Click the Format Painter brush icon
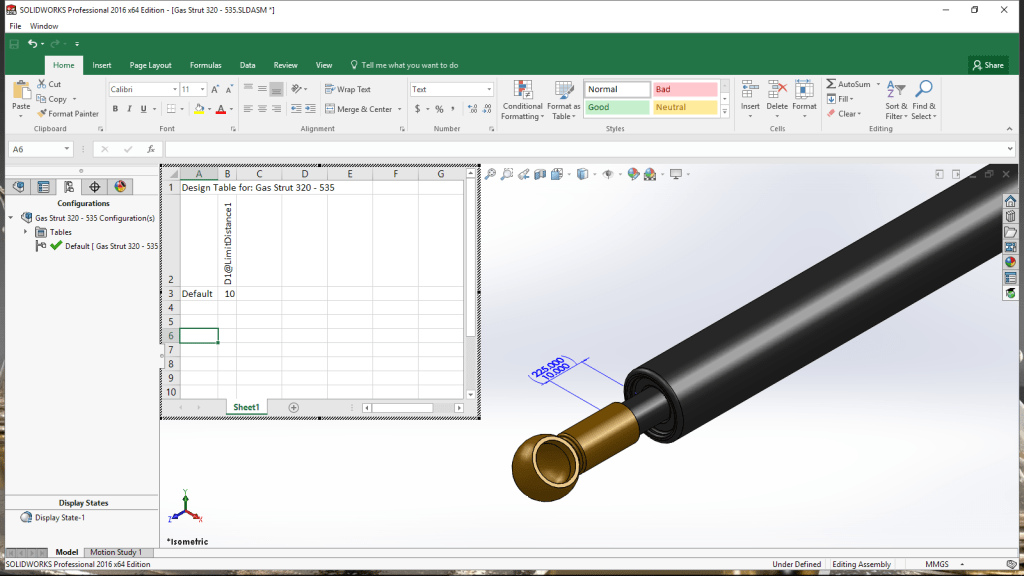 [x=42, y=114]
